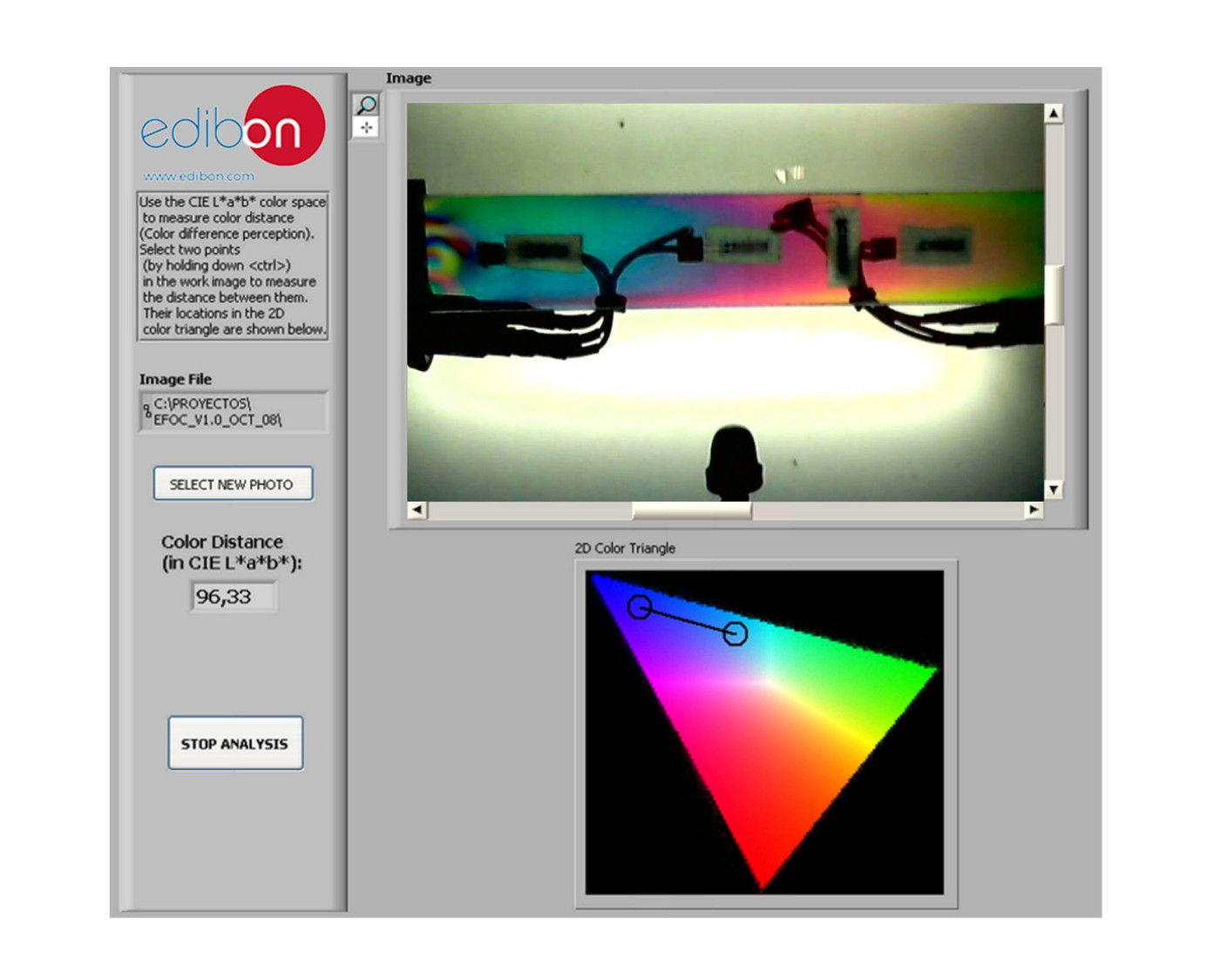
Task: Click the vertical scrollbar thumb of the image
Action: (1054, 294)
